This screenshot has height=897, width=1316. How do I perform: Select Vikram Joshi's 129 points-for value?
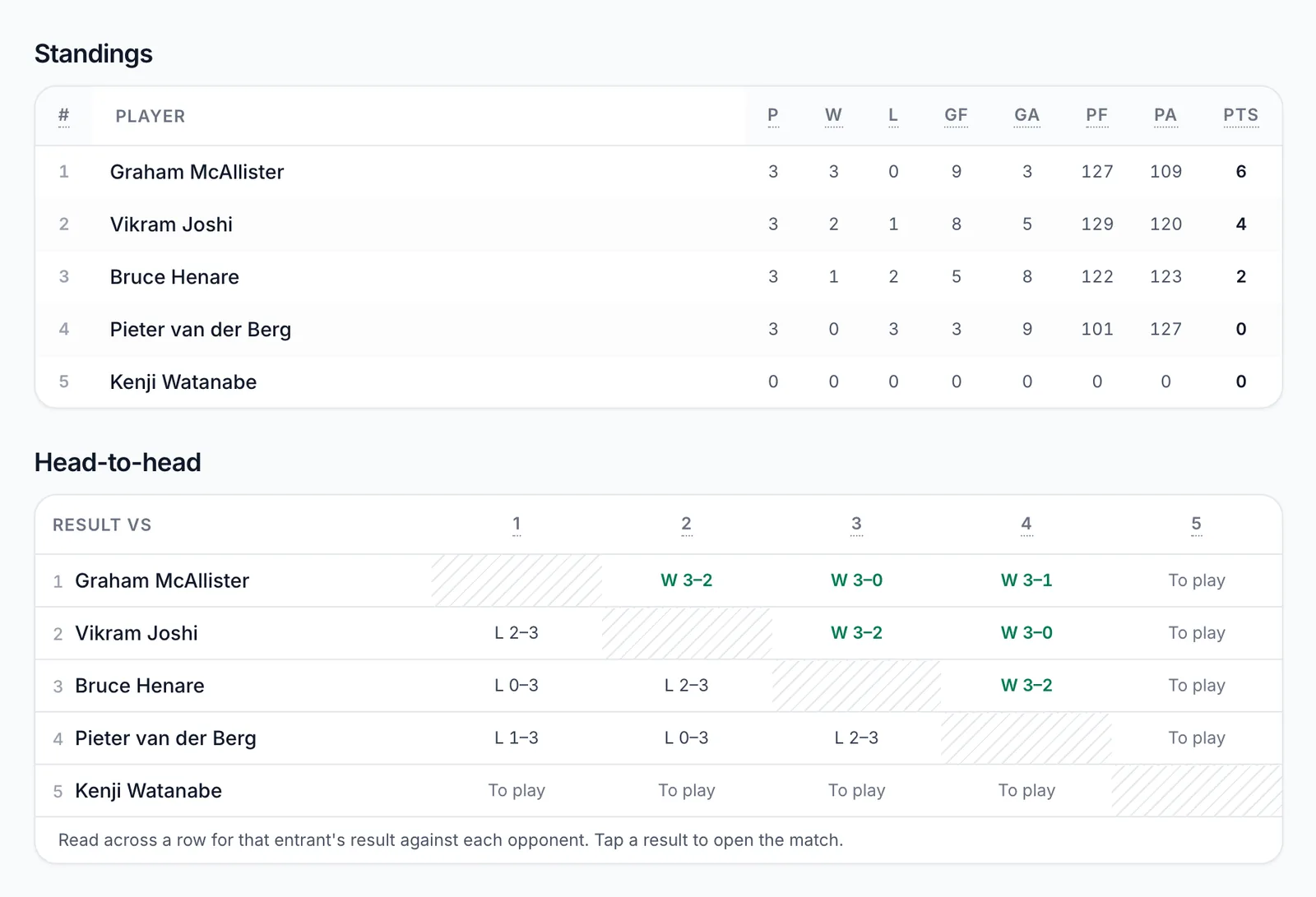click(1097, 224)
